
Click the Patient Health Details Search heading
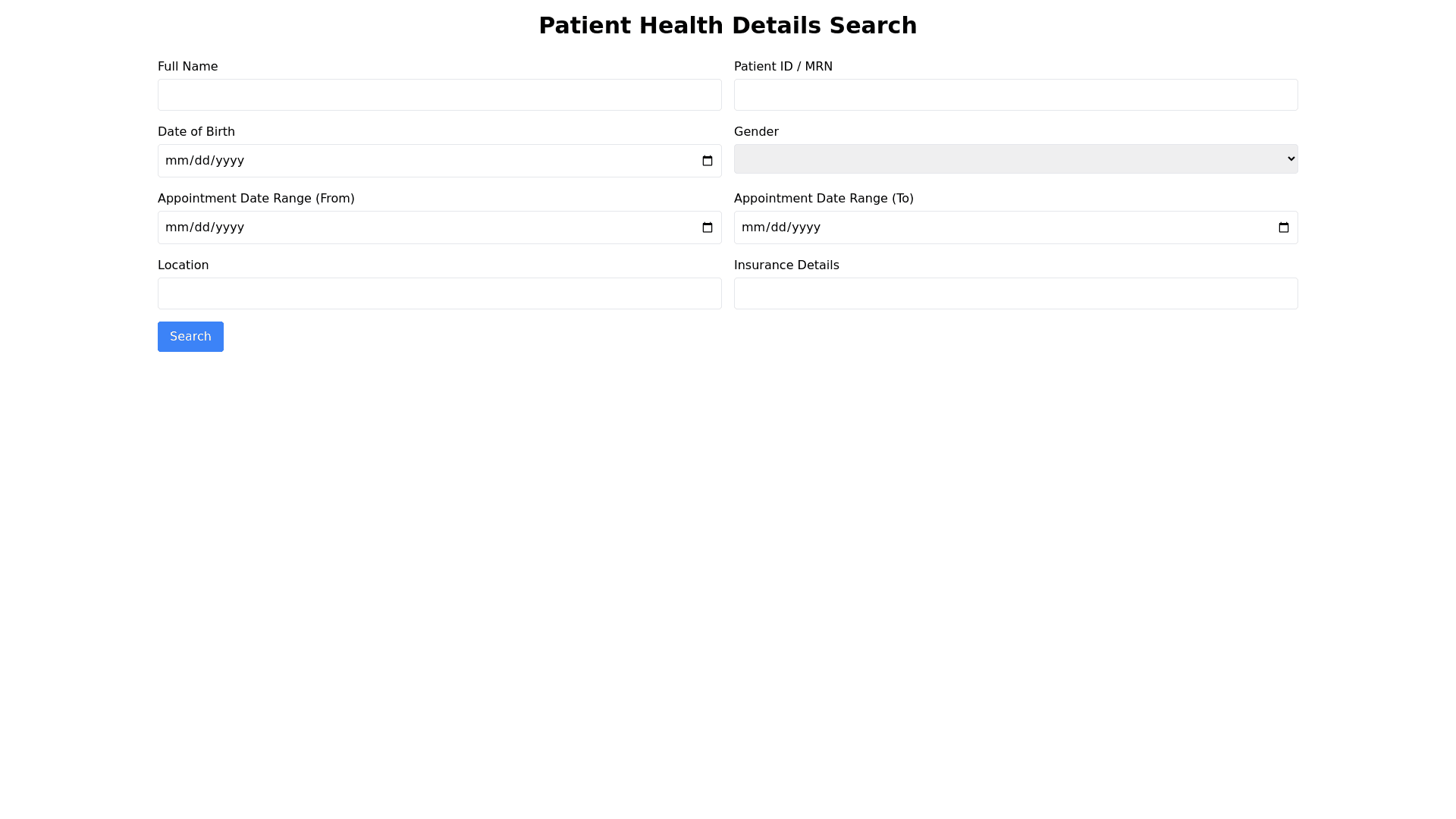point(727,26)
